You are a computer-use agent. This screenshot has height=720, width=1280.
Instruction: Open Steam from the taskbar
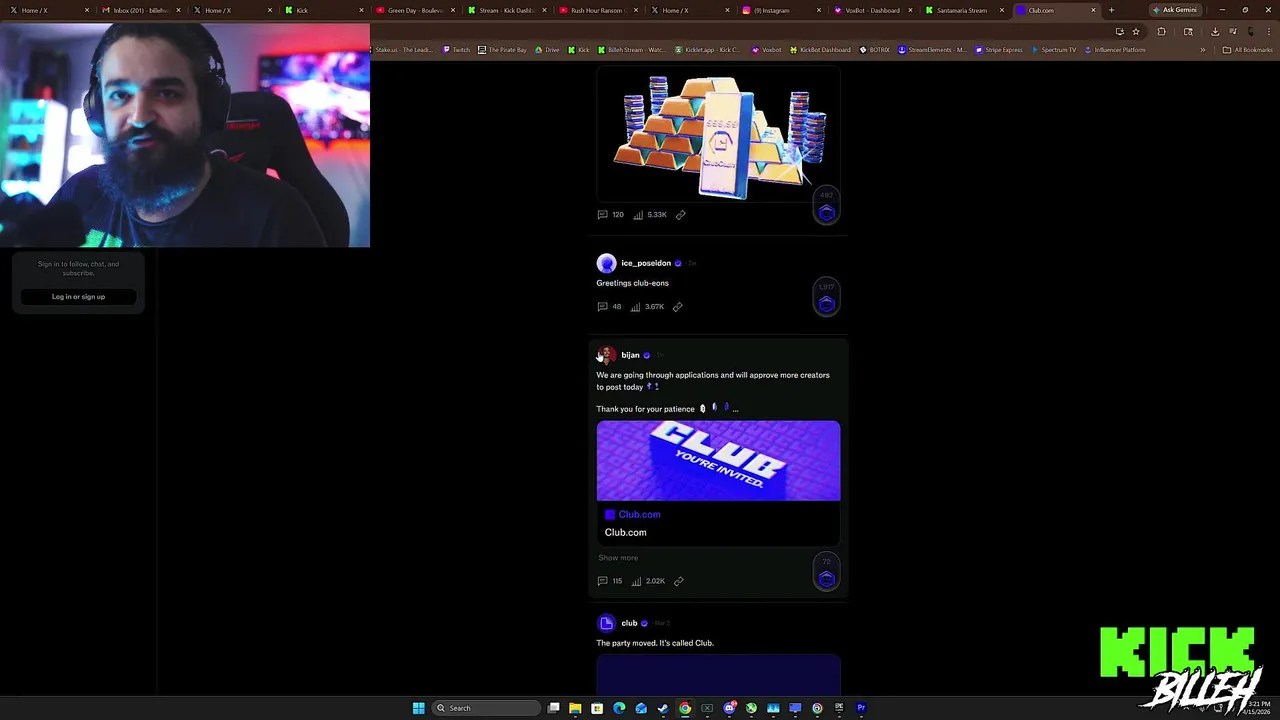point(663,708)
